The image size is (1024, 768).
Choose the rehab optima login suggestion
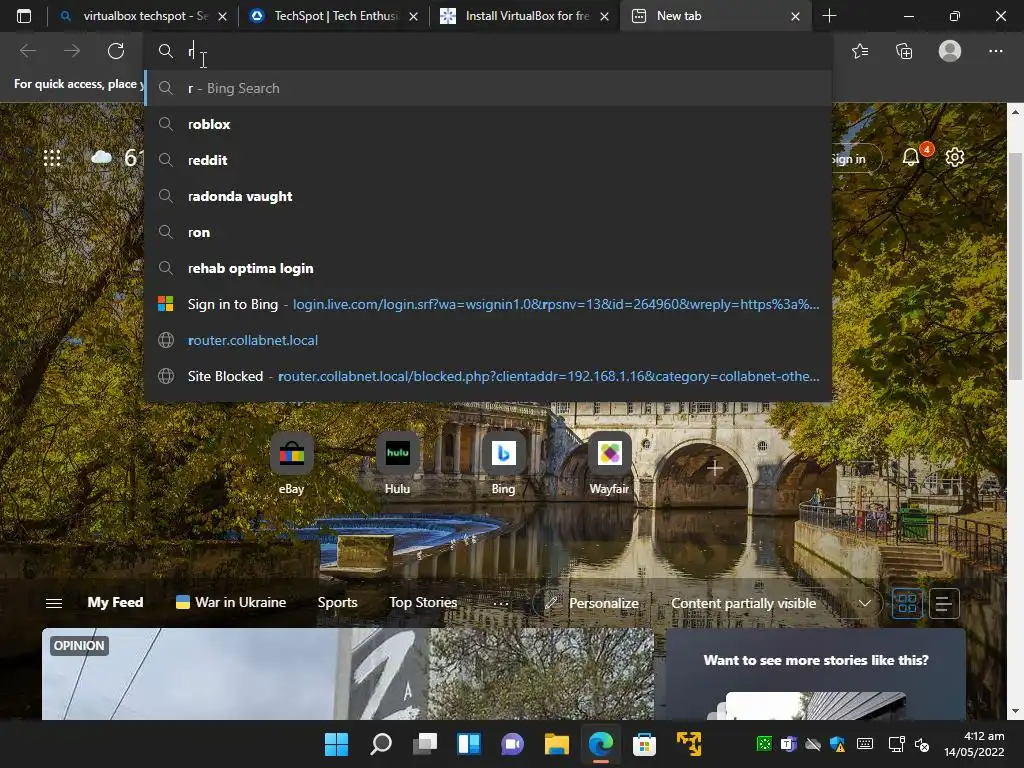pyautogui.click(x=487, y=268)
